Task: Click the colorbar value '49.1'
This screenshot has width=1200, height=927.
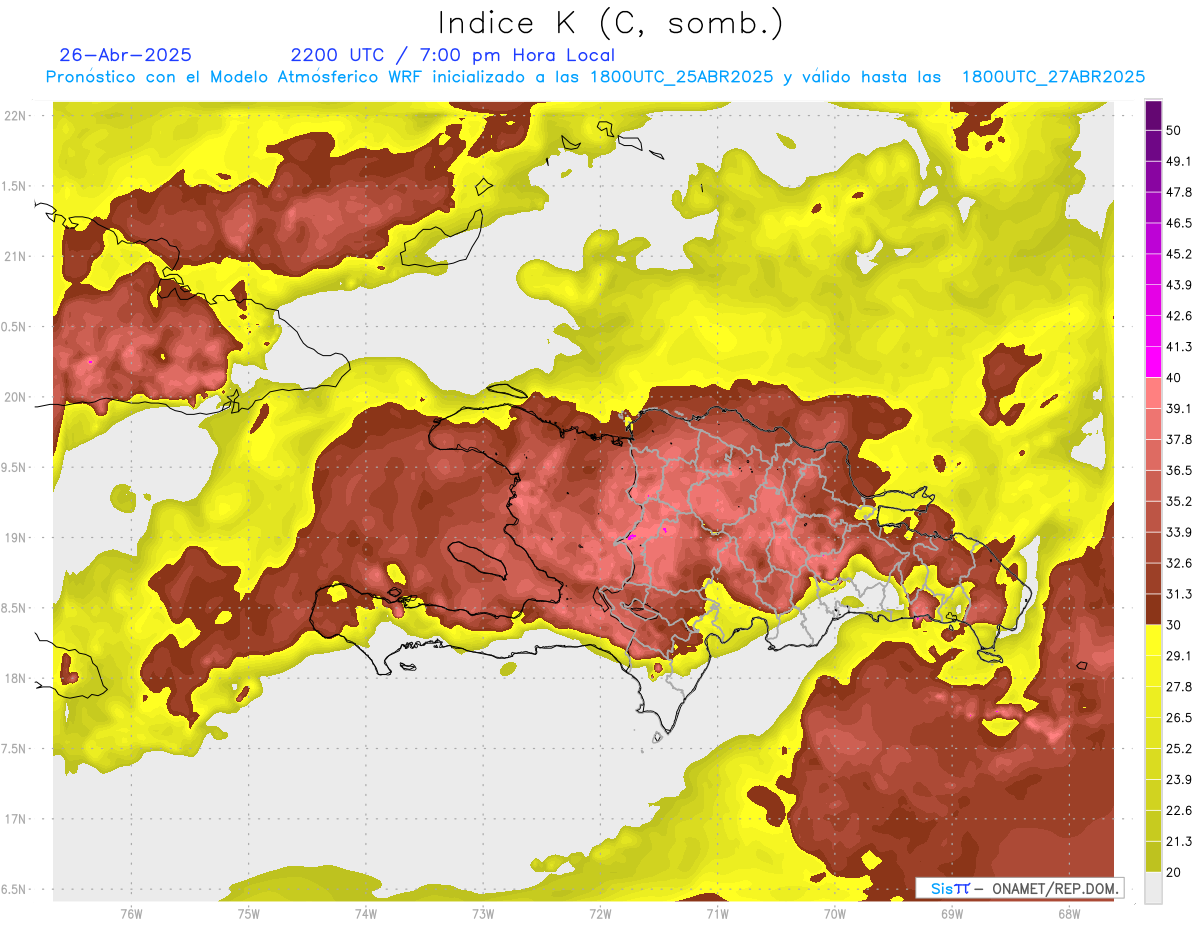Action: pos(1179,161)
